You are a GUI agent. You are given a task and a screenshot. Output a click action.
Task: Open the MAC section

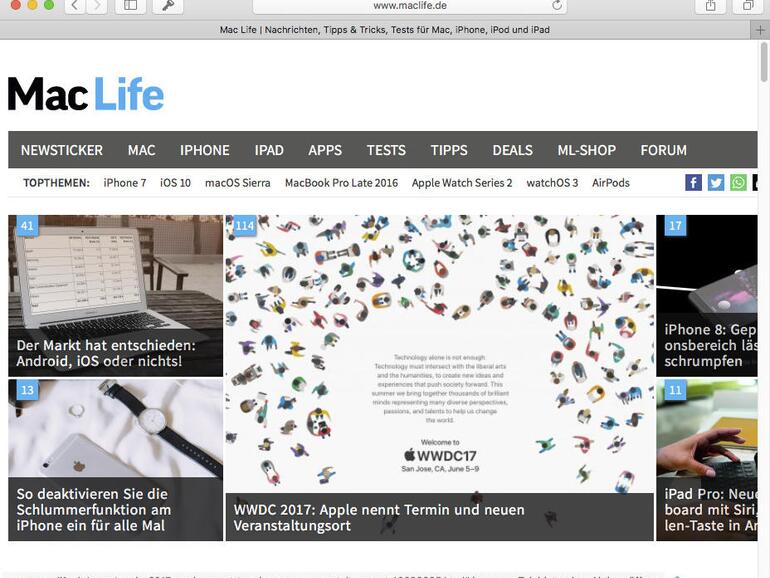141,150
